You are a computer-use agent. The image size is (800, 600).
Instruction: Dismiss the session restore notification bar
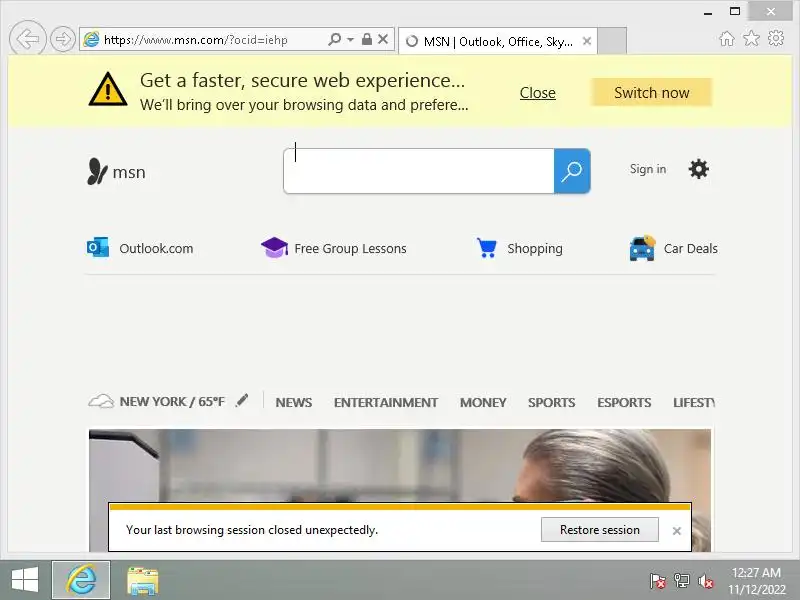pyautogui.click(x=677, y=531)
